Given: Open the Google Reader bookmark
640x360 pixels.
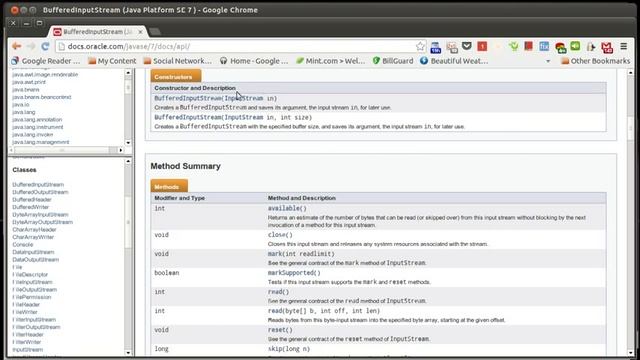Looking at the screenshot, I should pos(46,61).
